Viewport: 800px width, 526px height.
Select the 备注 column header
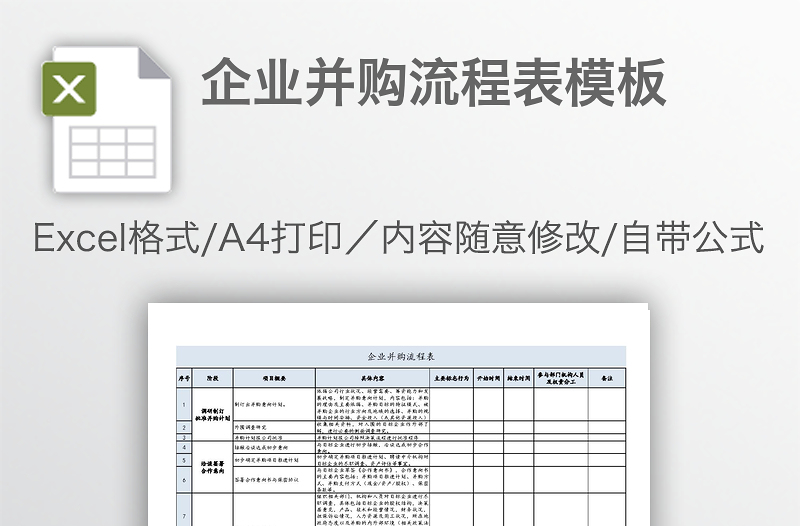[x=607, y=378]
